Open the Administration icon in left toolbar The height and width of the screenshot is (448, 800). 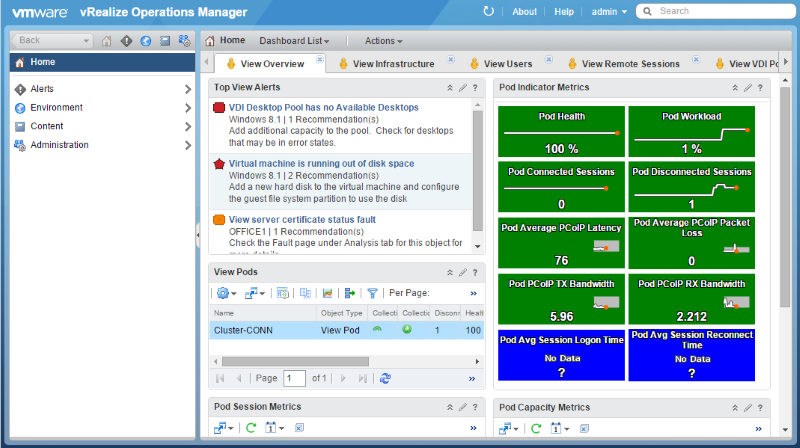pyautogui.click(x=184, y=41)
